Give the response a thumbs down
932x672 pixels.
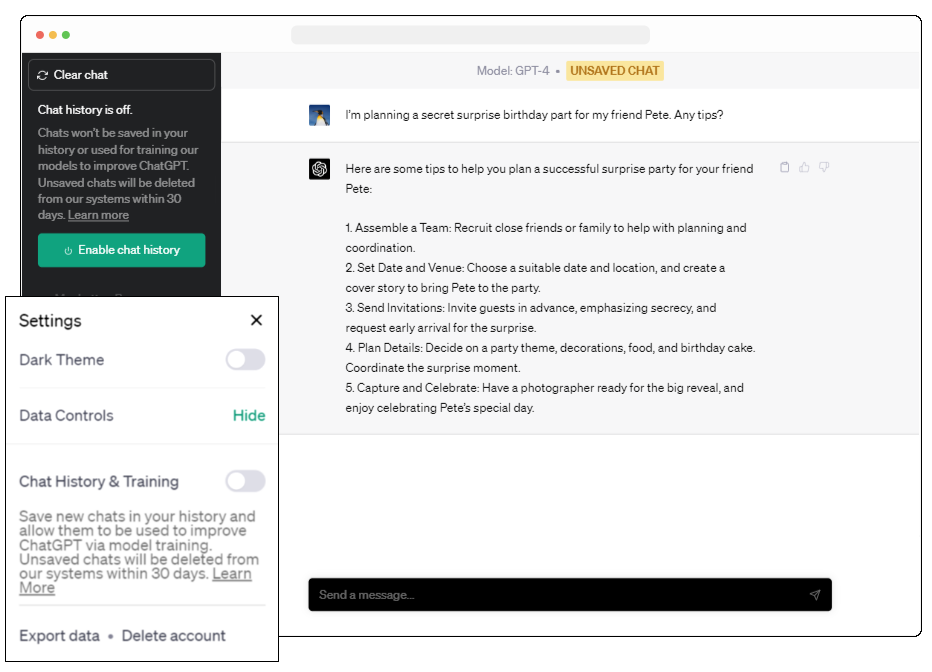point(824,167)
